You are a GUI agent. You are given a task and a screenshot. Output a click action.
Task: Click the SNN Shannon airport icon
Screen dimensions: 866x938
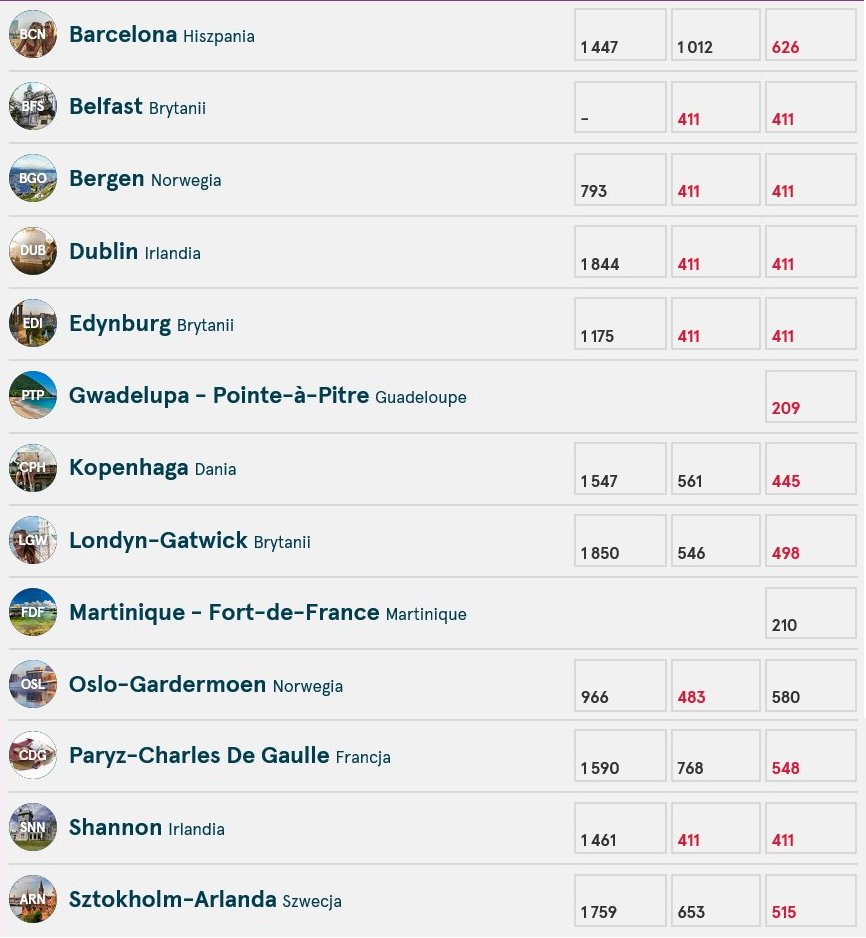pos(33,827)
